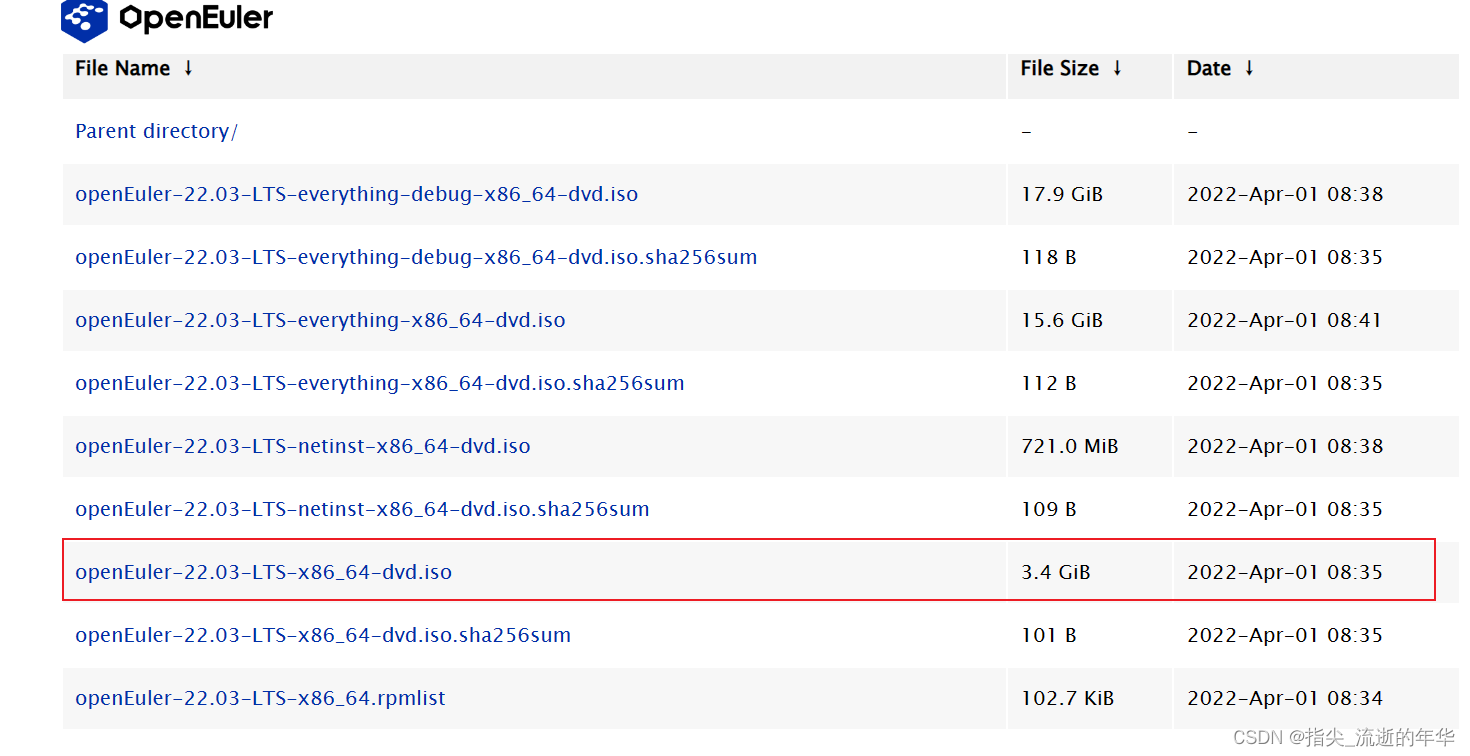1470x756 pixels.
Task: Open netinst-x86_64-dvd.iso.sha256sum link
Action: pos(362,509)
